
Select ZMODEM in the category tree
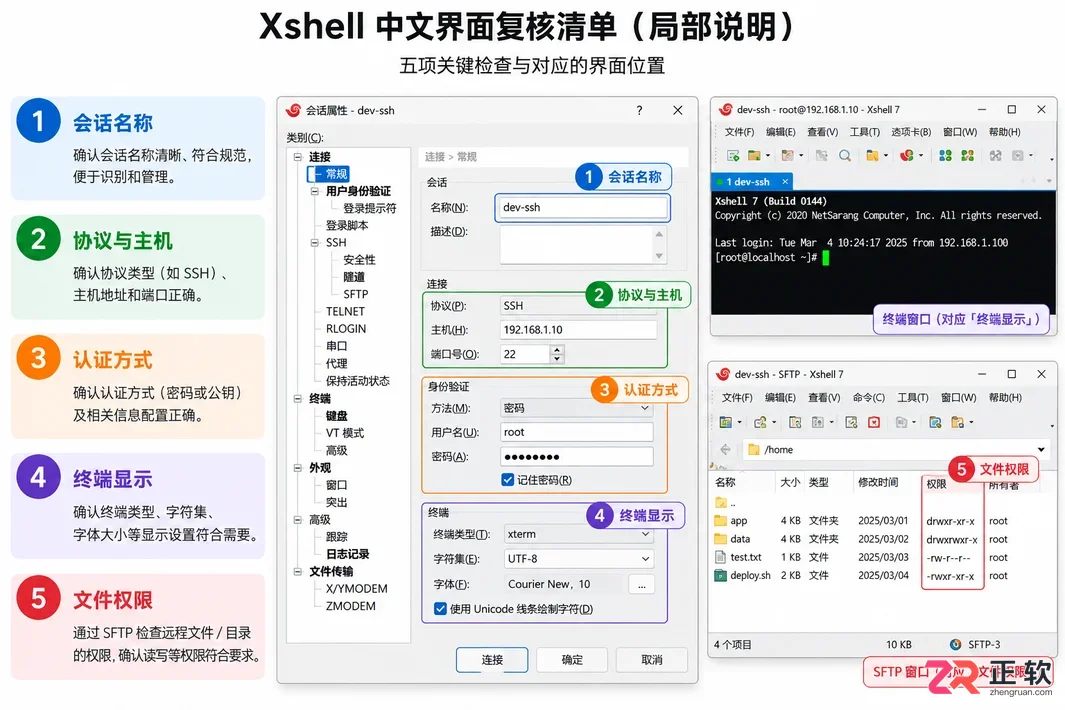pos(350,606)
